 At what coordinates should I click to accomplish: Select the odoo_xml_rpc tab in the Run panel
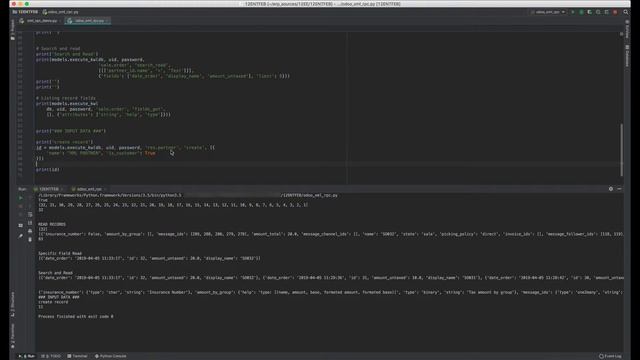89,189
